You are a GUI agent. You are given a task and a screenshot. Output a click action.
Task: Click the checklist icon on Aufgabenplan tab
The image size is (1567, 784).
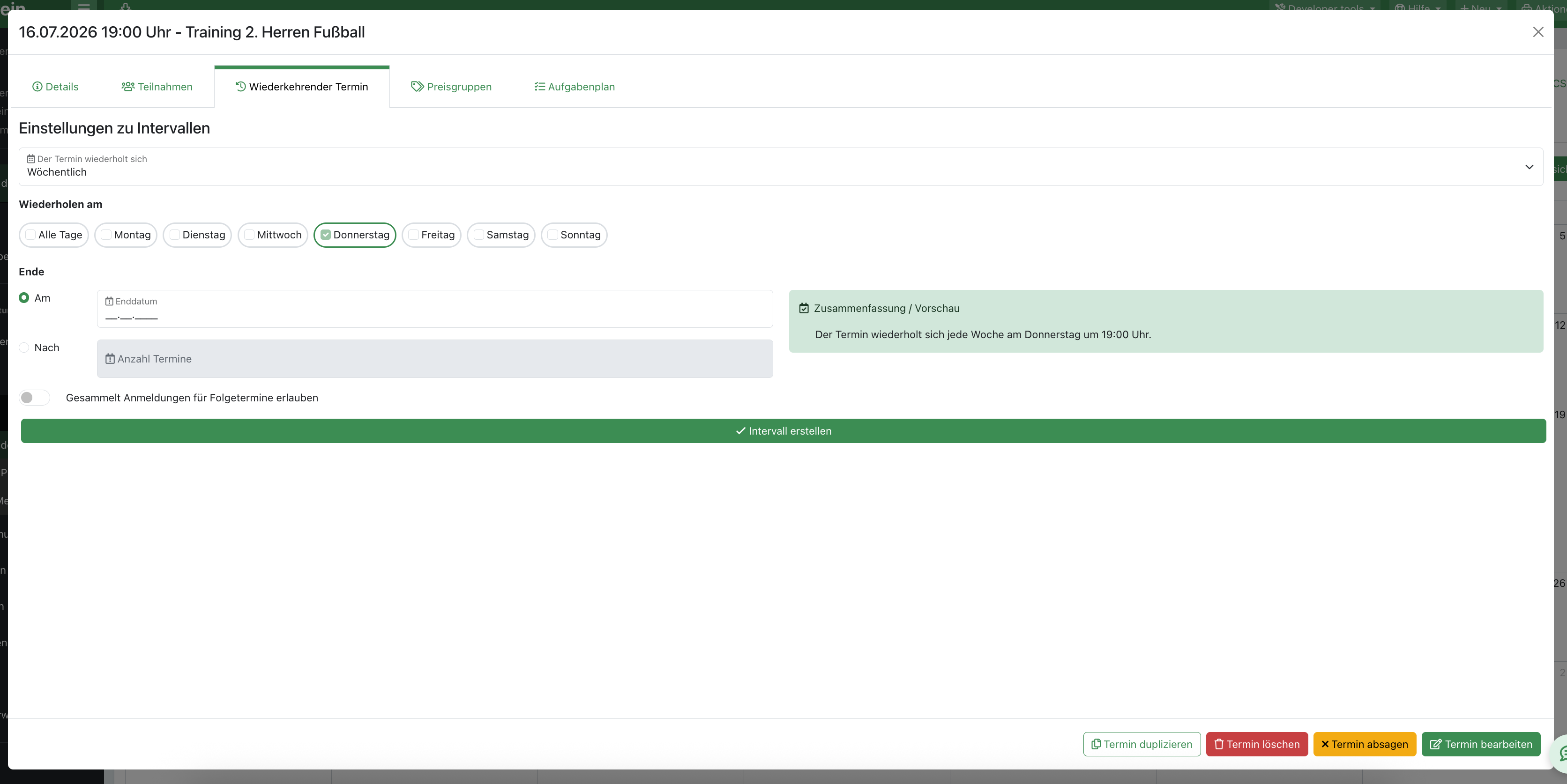tap(539, 87)
